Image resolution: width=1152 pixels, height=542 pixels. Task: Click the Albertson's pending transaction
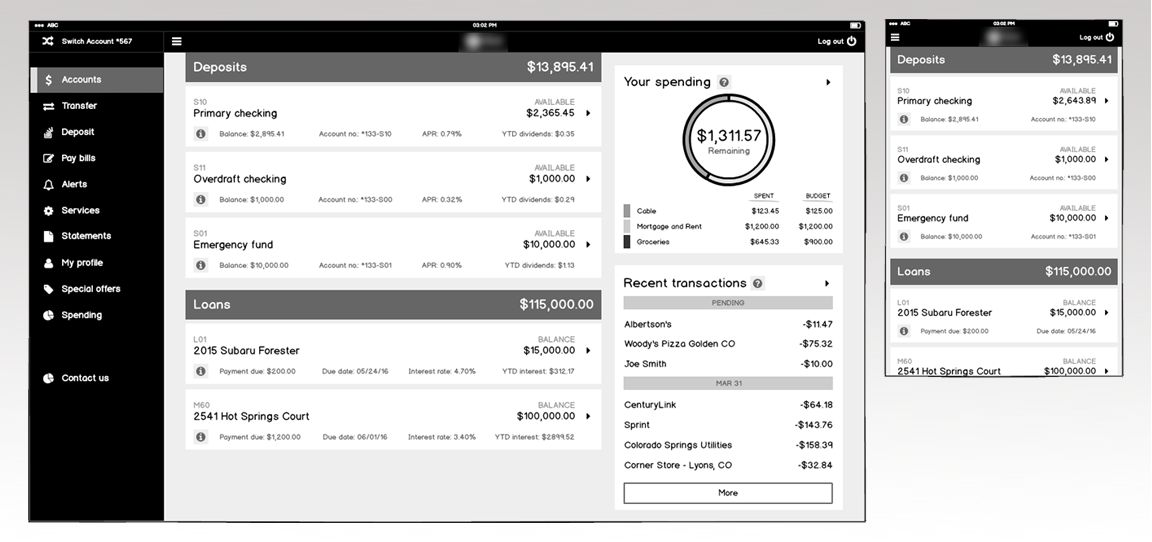(x=728, y=324)
